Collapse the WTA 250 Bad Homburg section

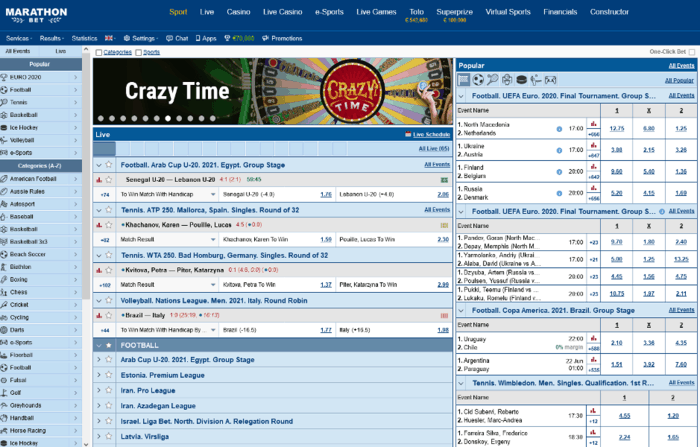tap(99, 255)
